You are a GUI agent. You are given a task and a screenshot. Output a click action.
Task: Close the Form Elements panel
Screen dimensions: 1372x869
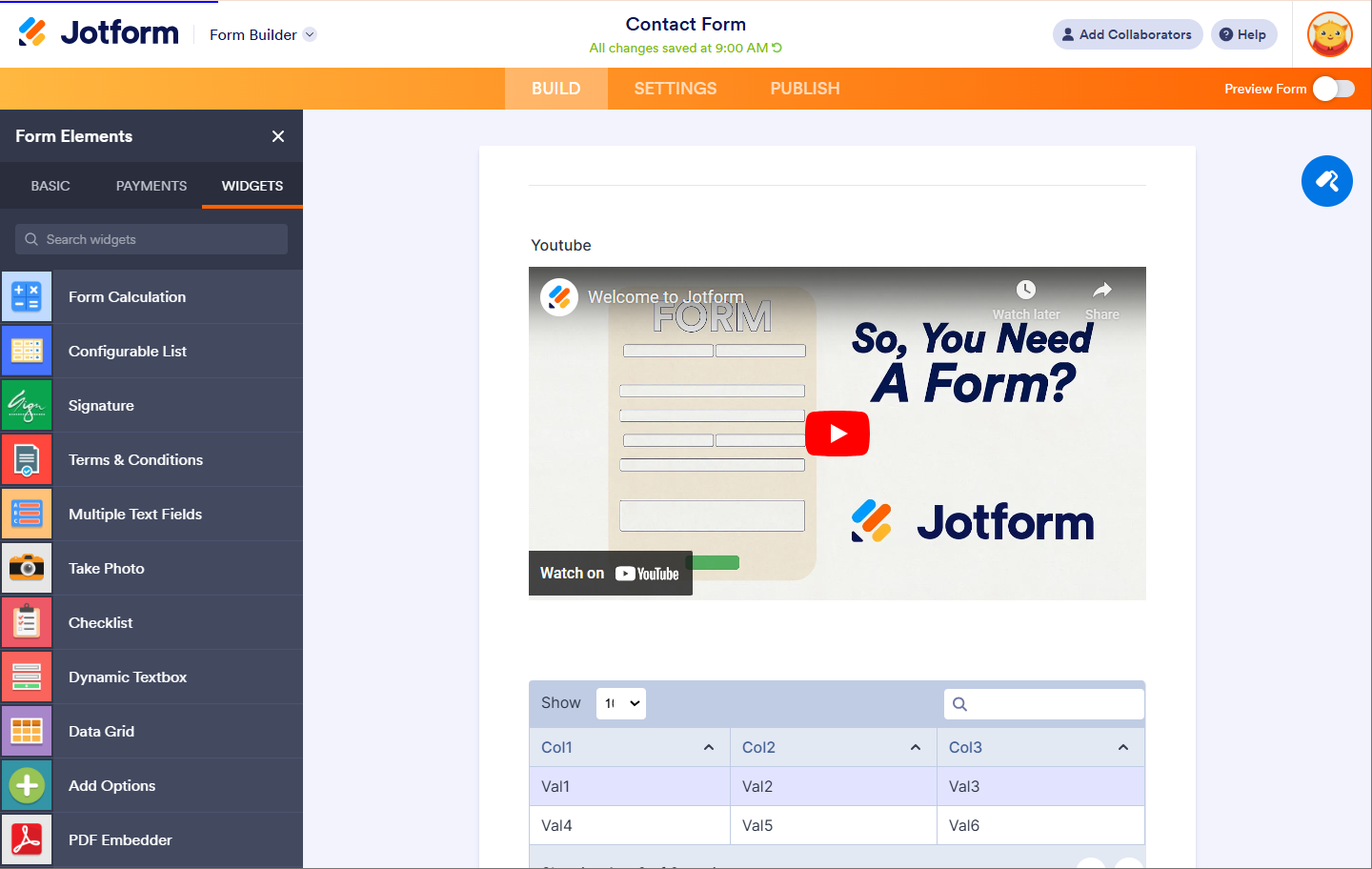[x=278, y=136]
